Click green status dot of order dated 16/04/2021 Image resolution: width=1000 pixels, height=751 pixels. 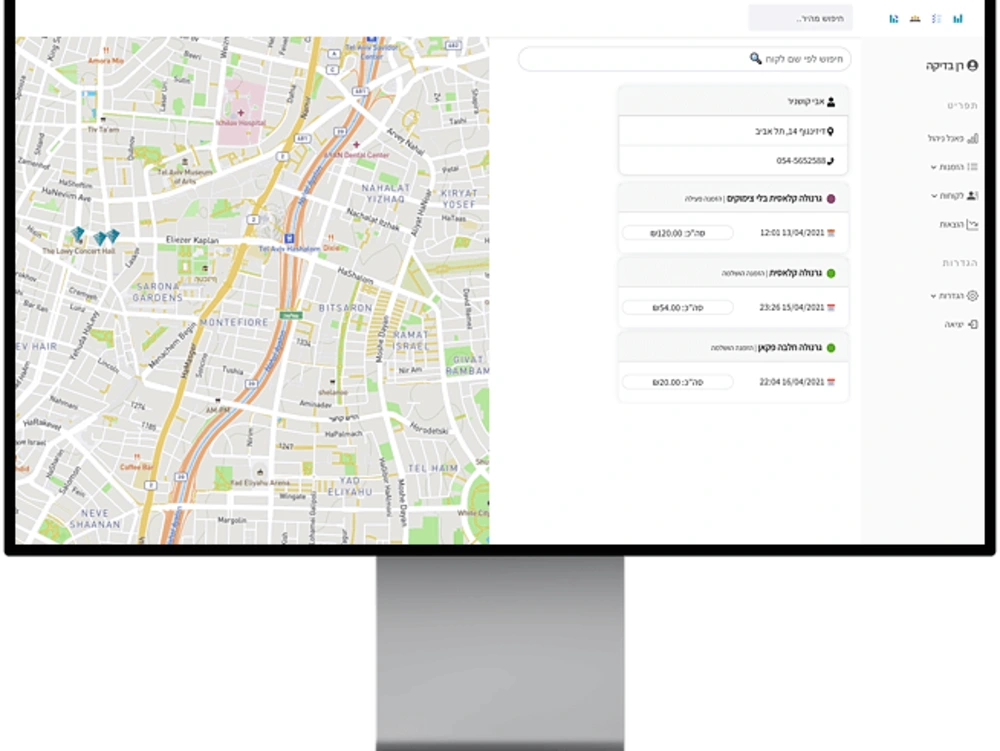coord(831,348)
